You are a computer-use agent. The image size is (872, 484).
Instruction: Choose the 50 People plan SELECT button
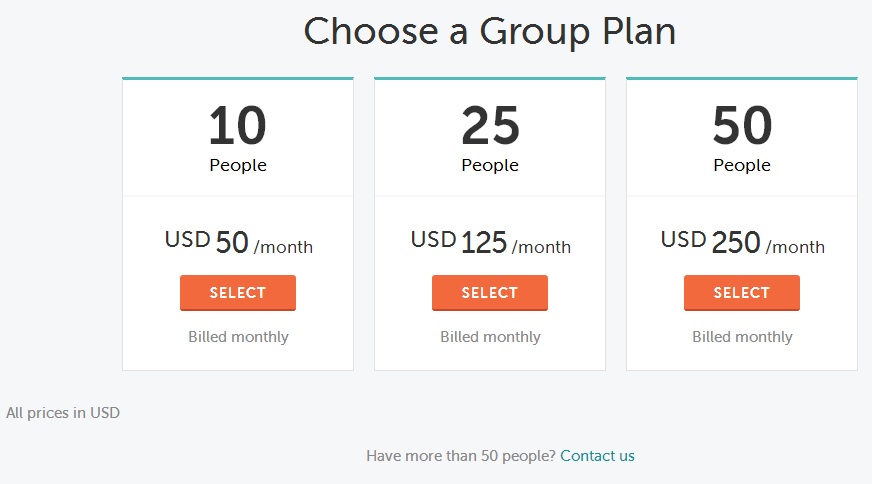(741, 293)
